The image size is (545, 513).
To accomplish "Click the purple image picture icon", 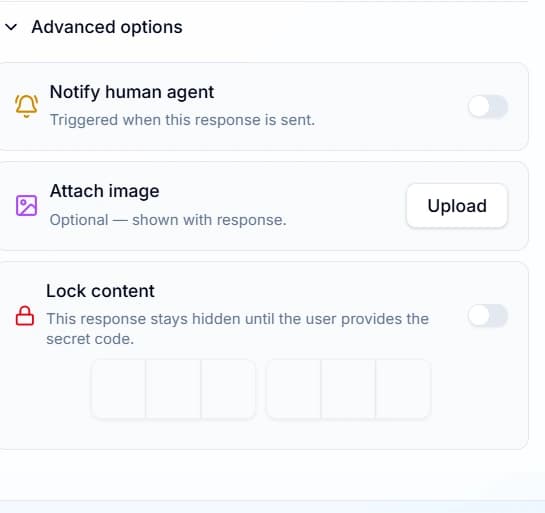I will click(26, 205).
